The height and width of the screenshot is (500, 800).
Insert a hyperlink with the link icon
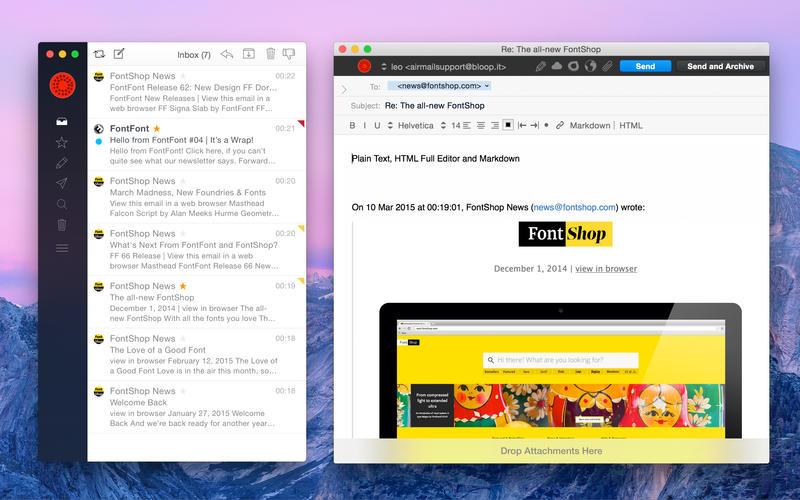click(560, 125)
